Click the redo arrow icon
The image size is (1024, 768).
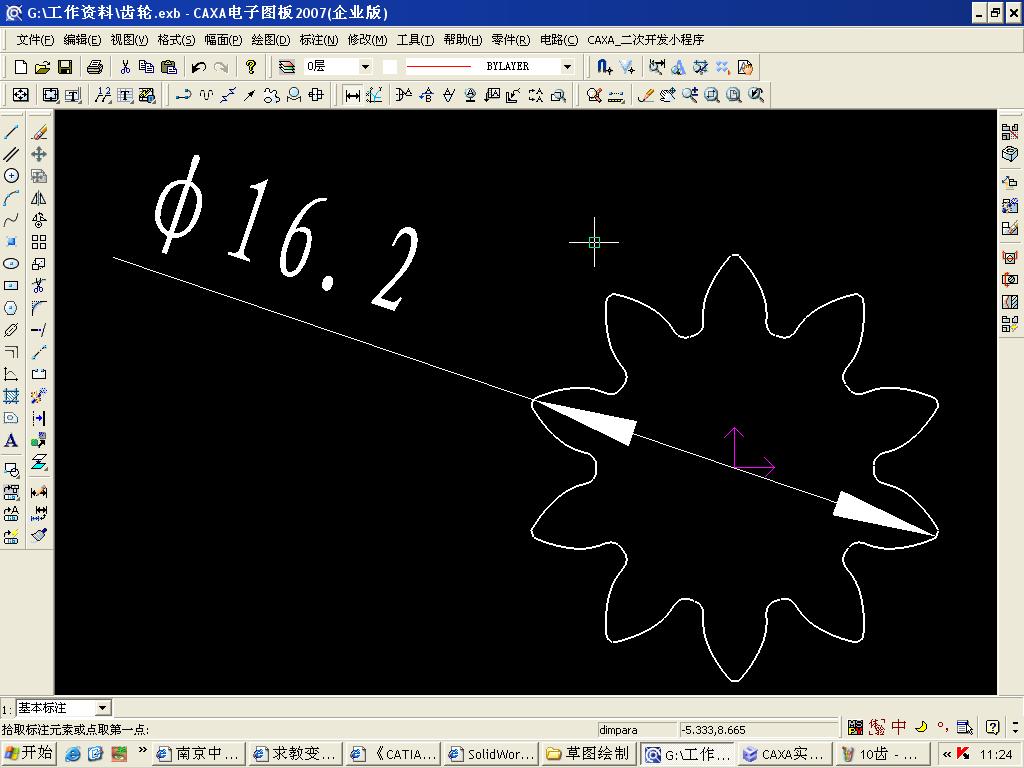(221, 67)
